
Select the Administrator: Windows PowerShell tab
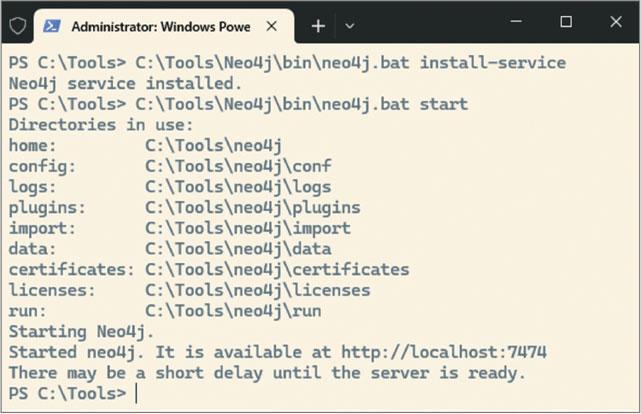pos(160,23)
